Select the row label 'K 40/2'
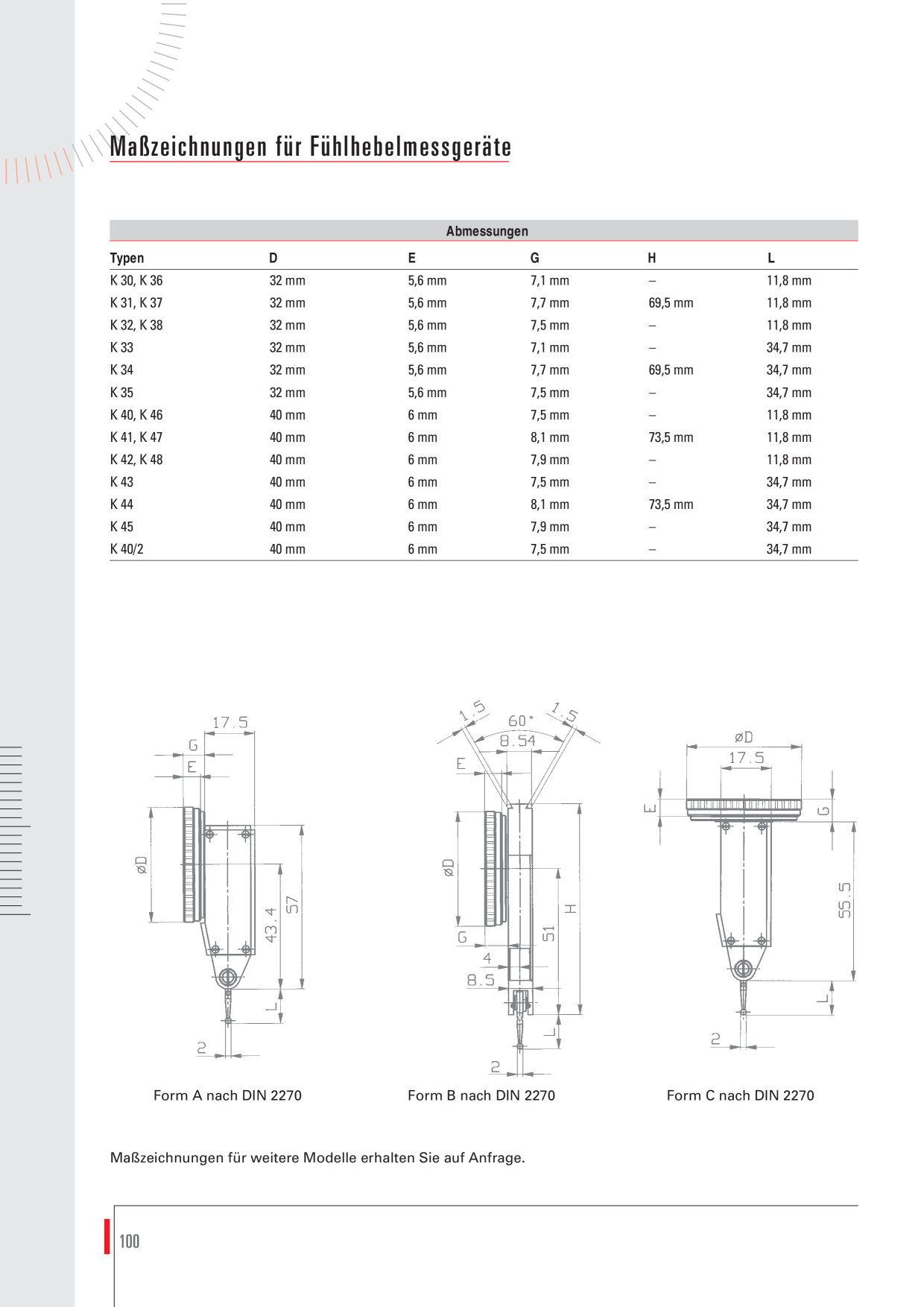Viewport: 924px width, 1307px height. click(x=127, y=549)
